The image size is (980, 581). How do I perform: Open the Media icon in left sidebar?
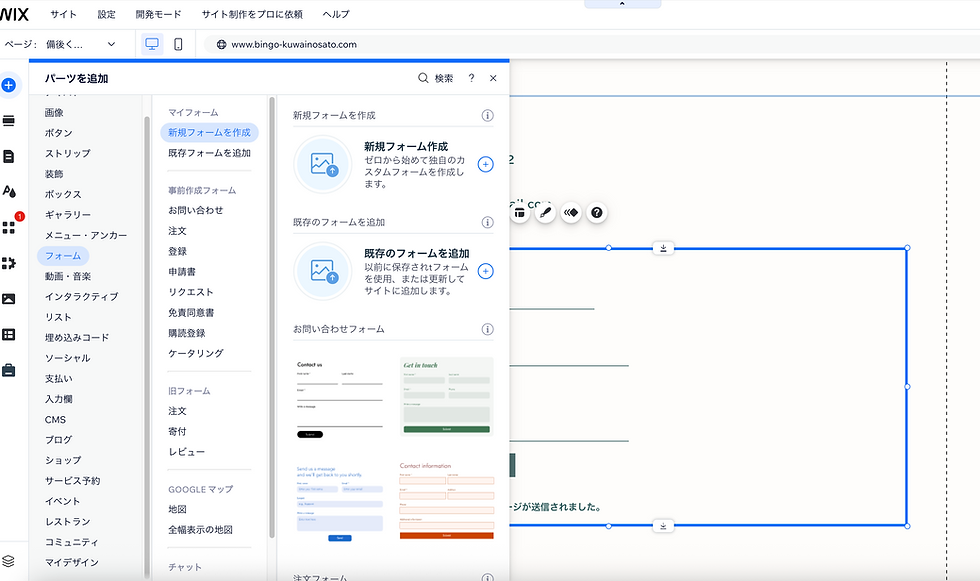(9, 299)
